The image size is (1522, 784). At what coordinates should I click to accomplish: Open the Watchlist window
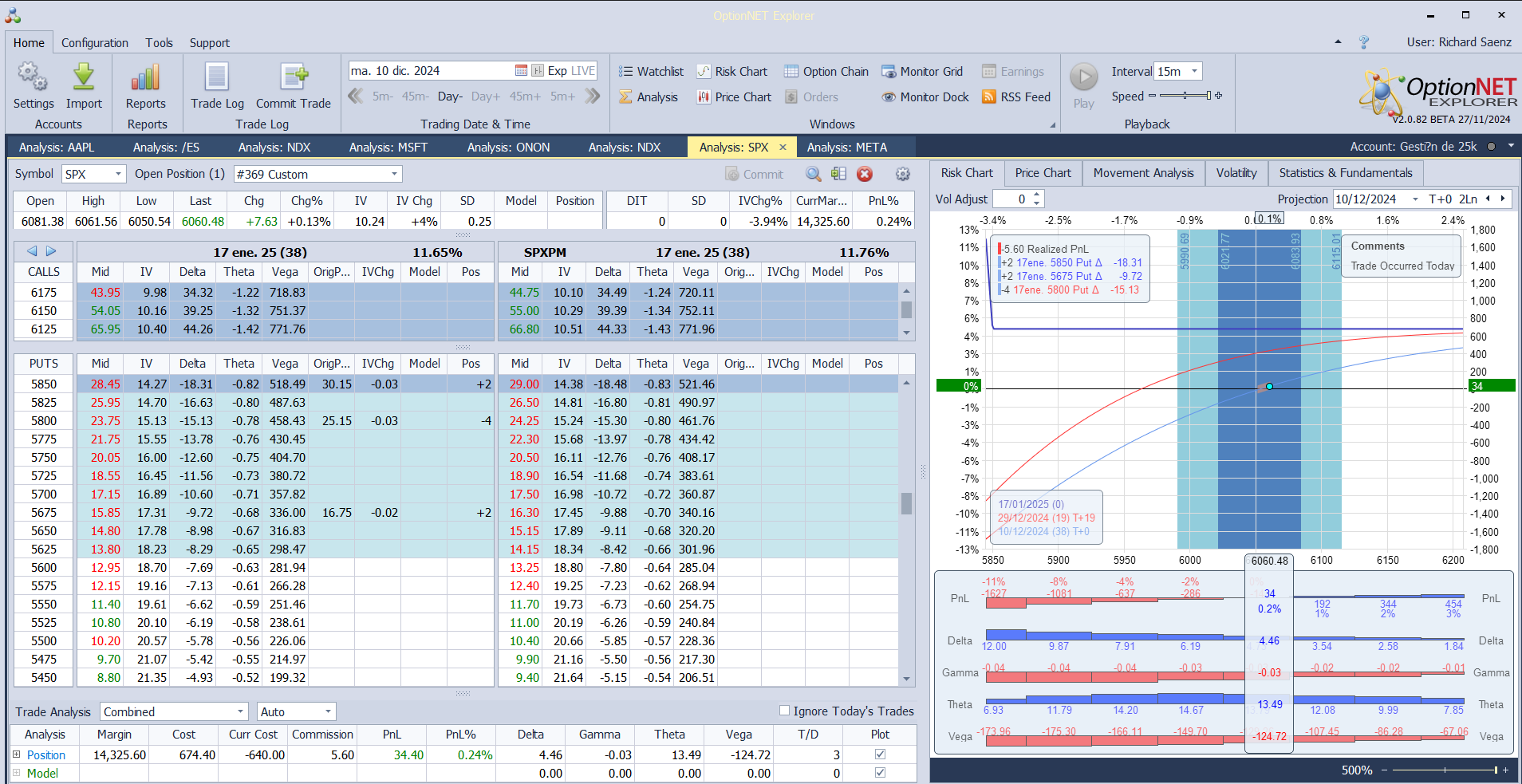coord(651,72)
